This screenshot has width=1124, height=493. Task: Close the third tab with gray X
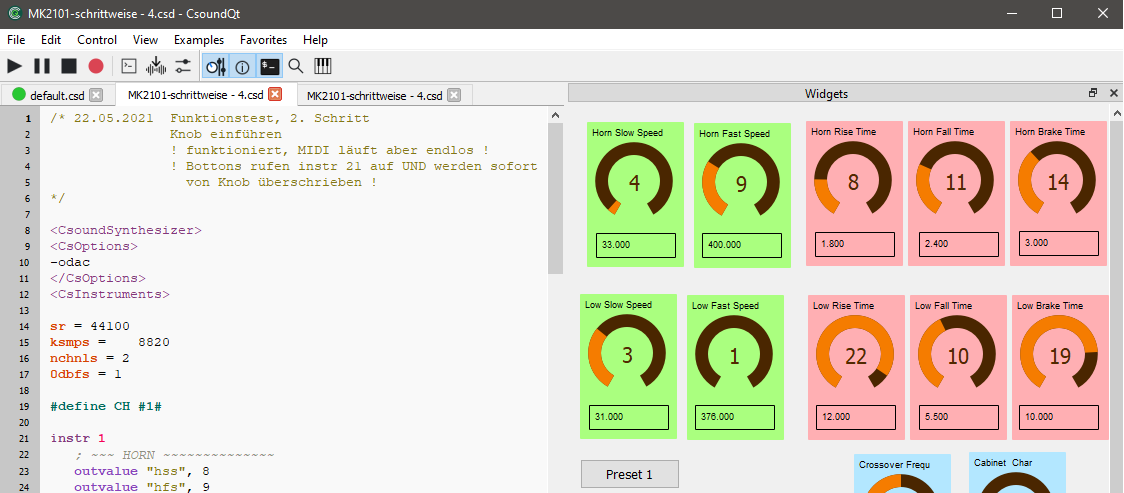point(454,95)
